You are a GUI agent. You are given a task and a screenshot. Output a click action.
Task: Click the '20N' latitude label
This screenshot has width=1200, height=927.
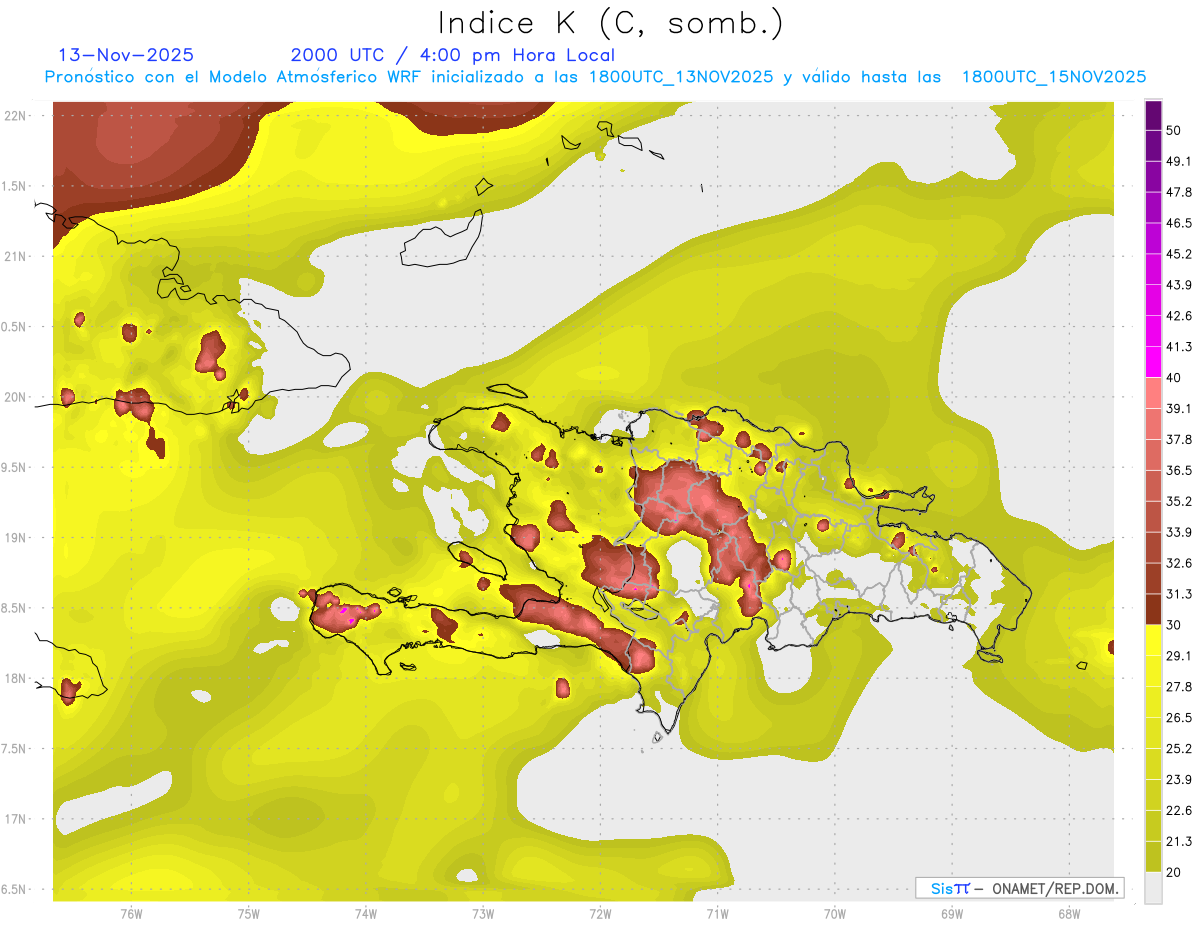17,397
